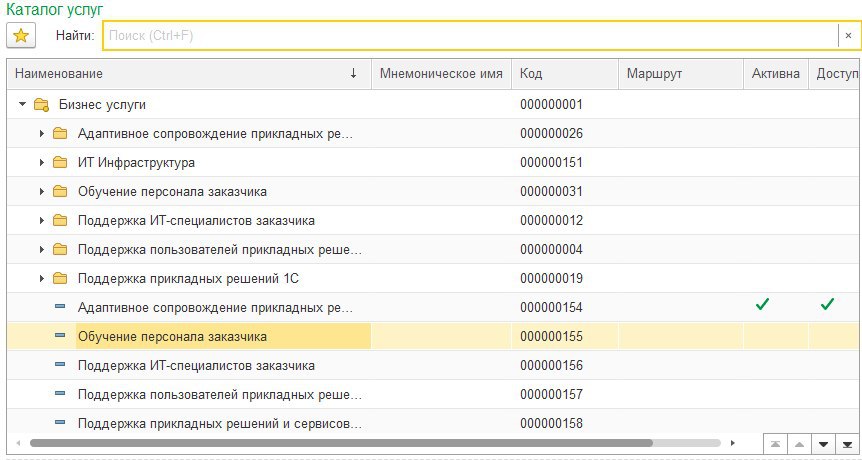Image resolution: width=862 pixels, height=460 pixels.
Task: Expand the Поддержка пользователей прикладных folder
Action: click(42, 250)
